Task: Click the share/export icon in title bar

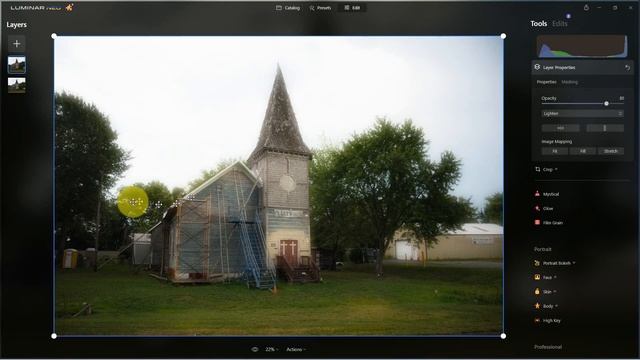Action: [x=586, y=8]
